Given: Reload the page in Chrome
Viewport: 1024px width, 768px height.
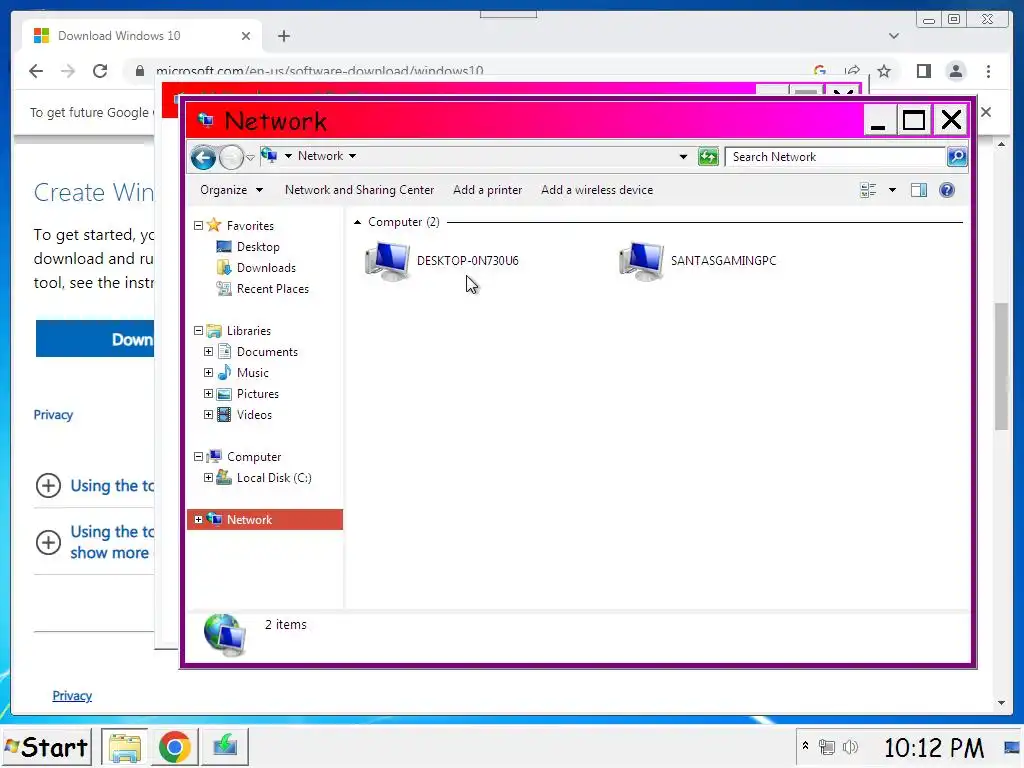Looking at the screenshot, I should (100, 71).
